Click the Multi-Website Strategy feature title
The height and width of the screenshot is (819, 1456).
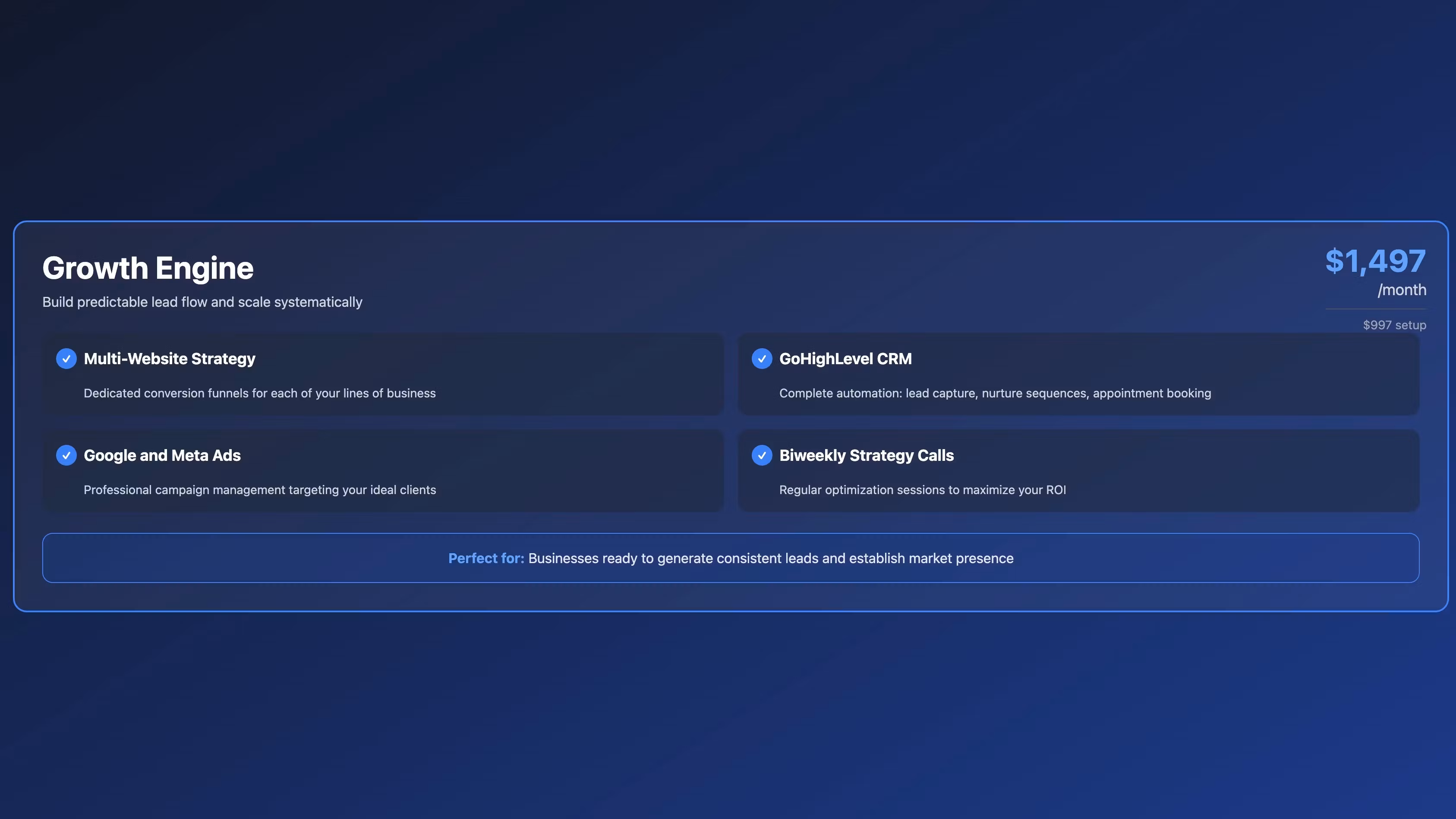coord(169,359)
